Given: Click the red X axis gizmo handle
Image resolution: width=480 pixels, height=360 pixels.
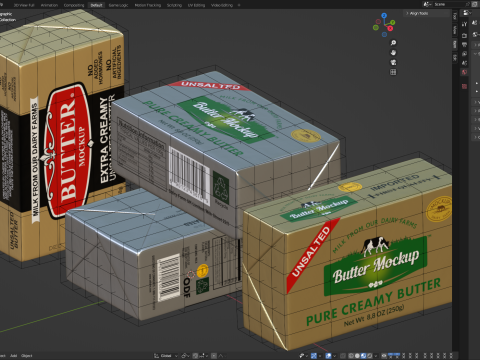Looking at the screenshot, I should (390, 28).
